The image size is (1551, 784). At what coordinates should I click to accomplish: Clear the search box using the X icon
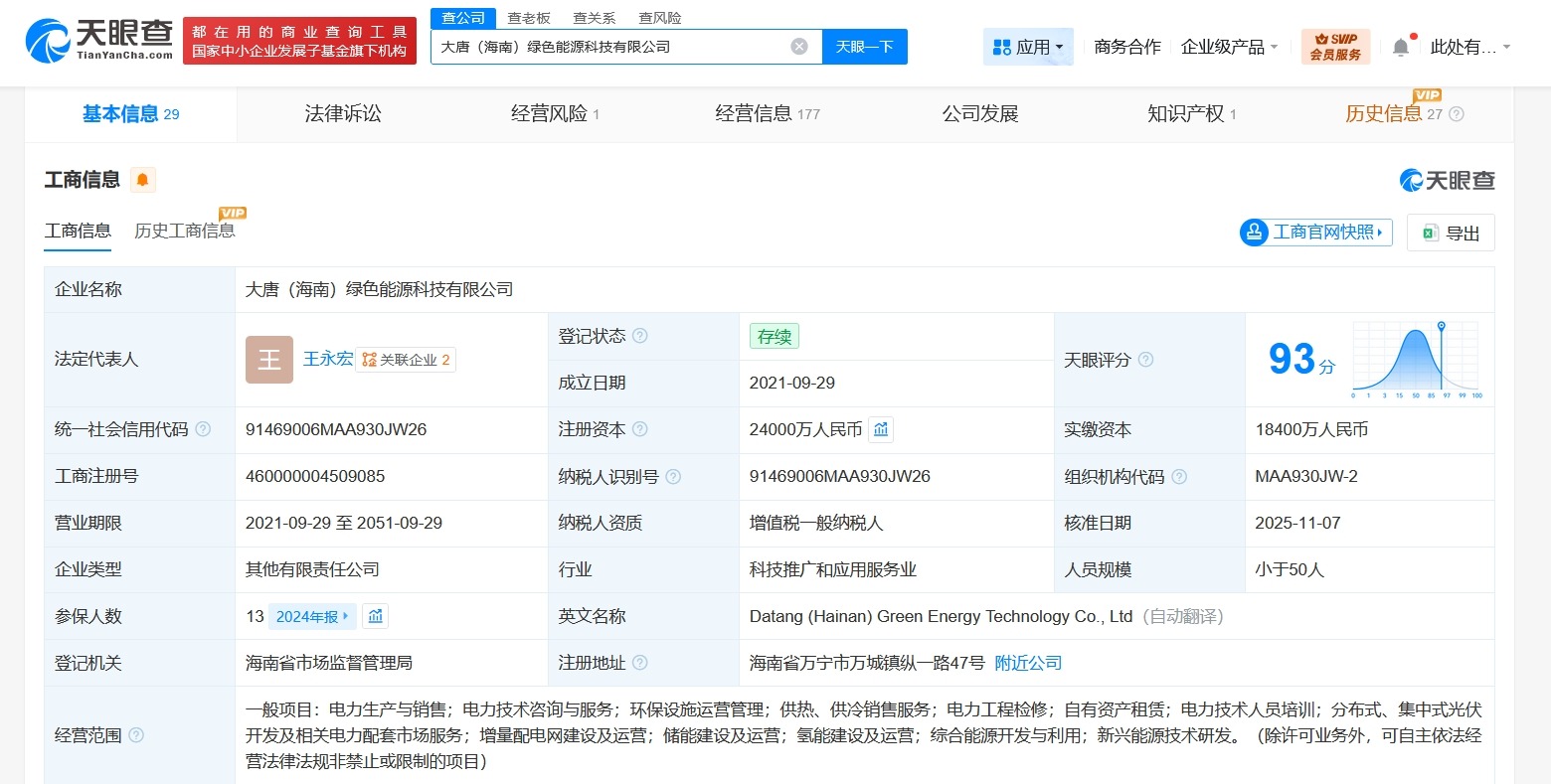798,47
